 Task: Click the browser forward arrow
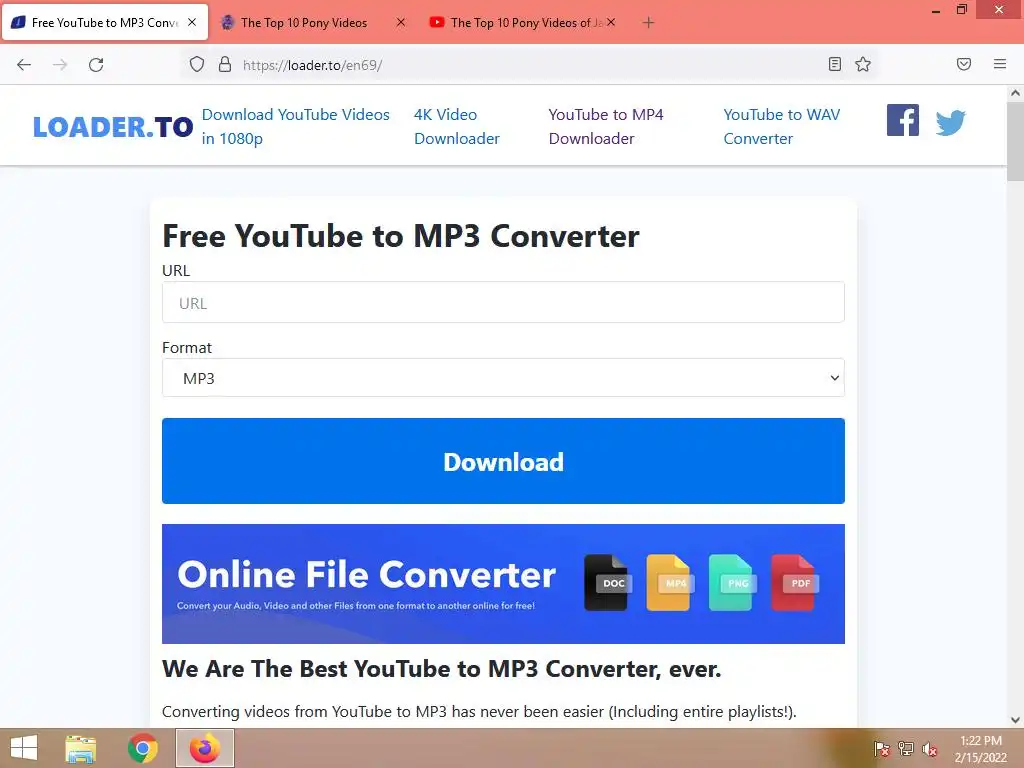tap(60, 65)
